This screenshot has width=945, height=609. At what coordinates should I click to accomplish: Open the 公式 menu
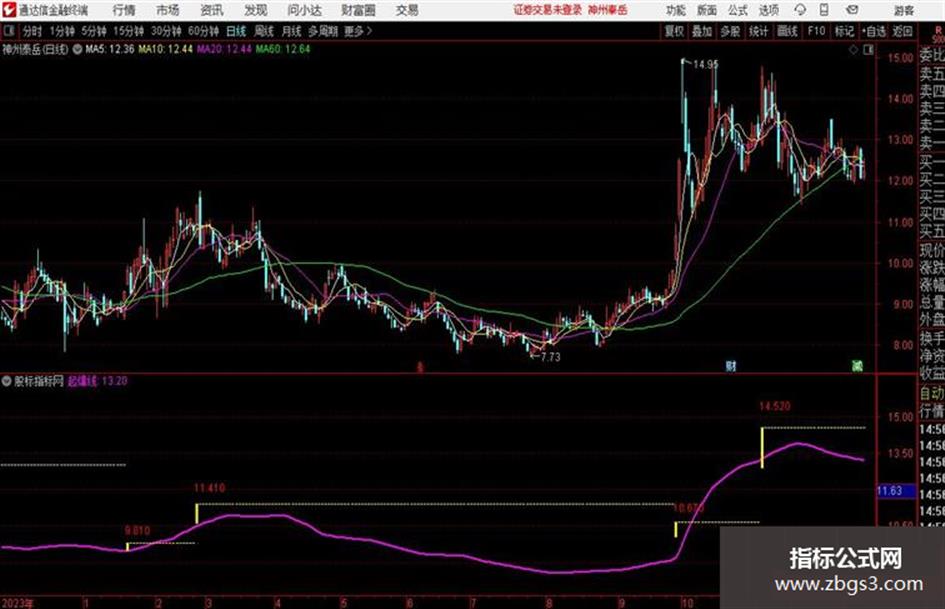738,10
